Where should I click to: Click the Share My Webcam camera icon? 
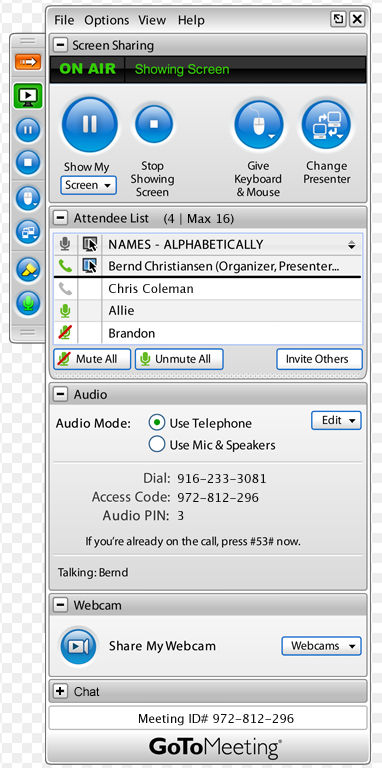click(78, 646)
